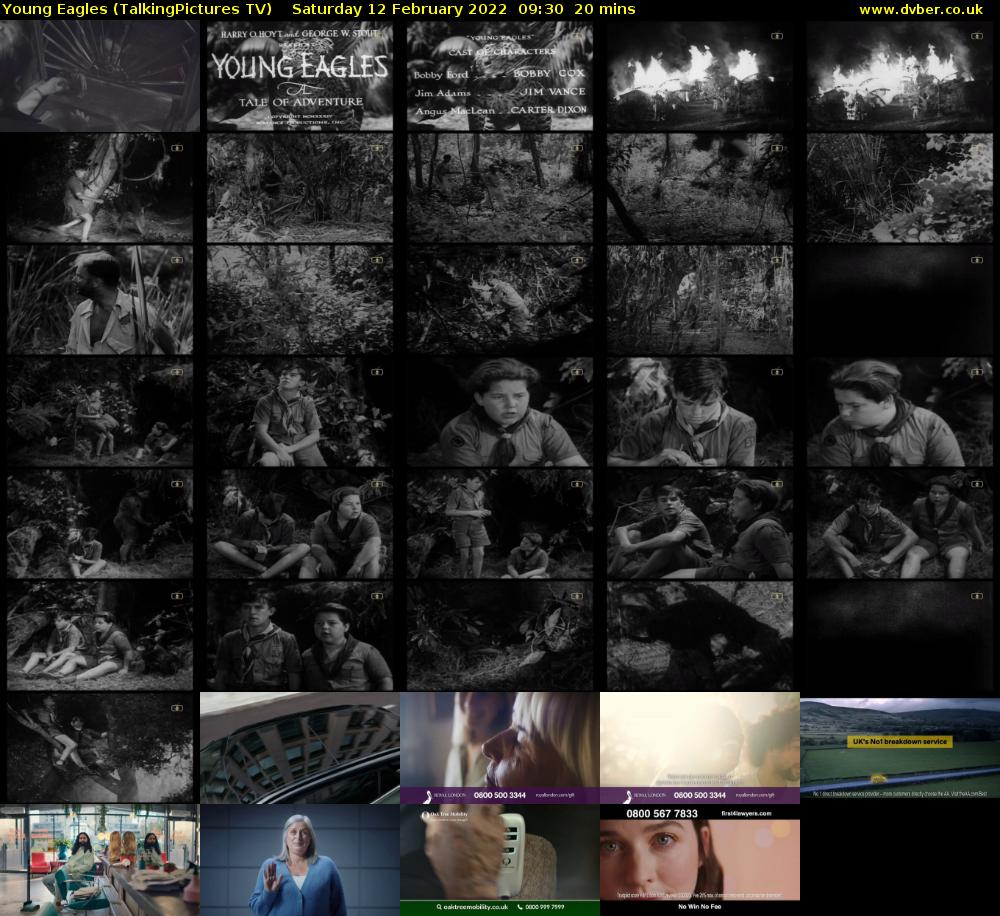Click the date 'Saturday 12 February 2022'

pos(399,10)
